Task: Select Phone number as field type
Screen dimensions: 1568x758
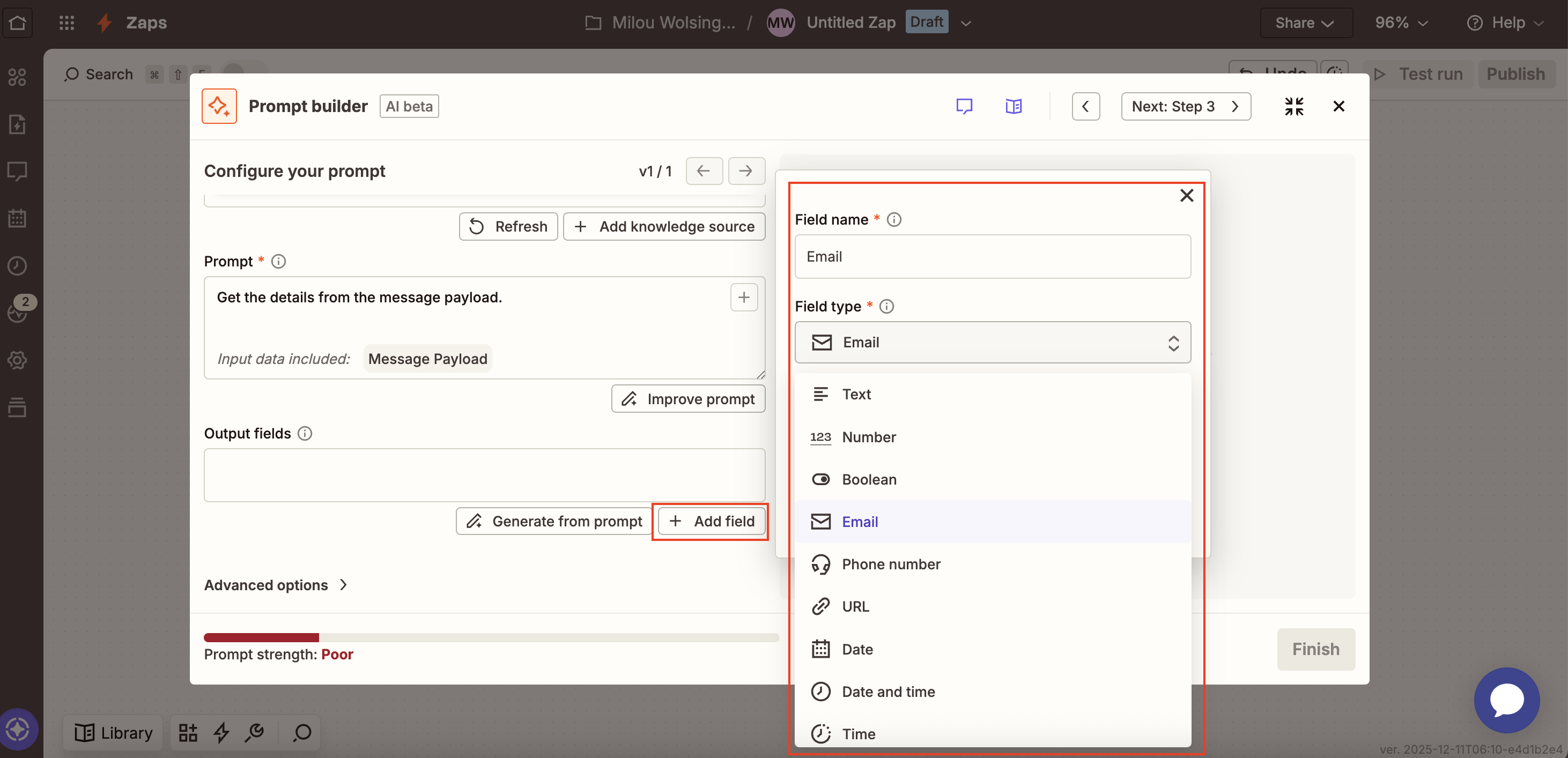Action: click(891, 564)
